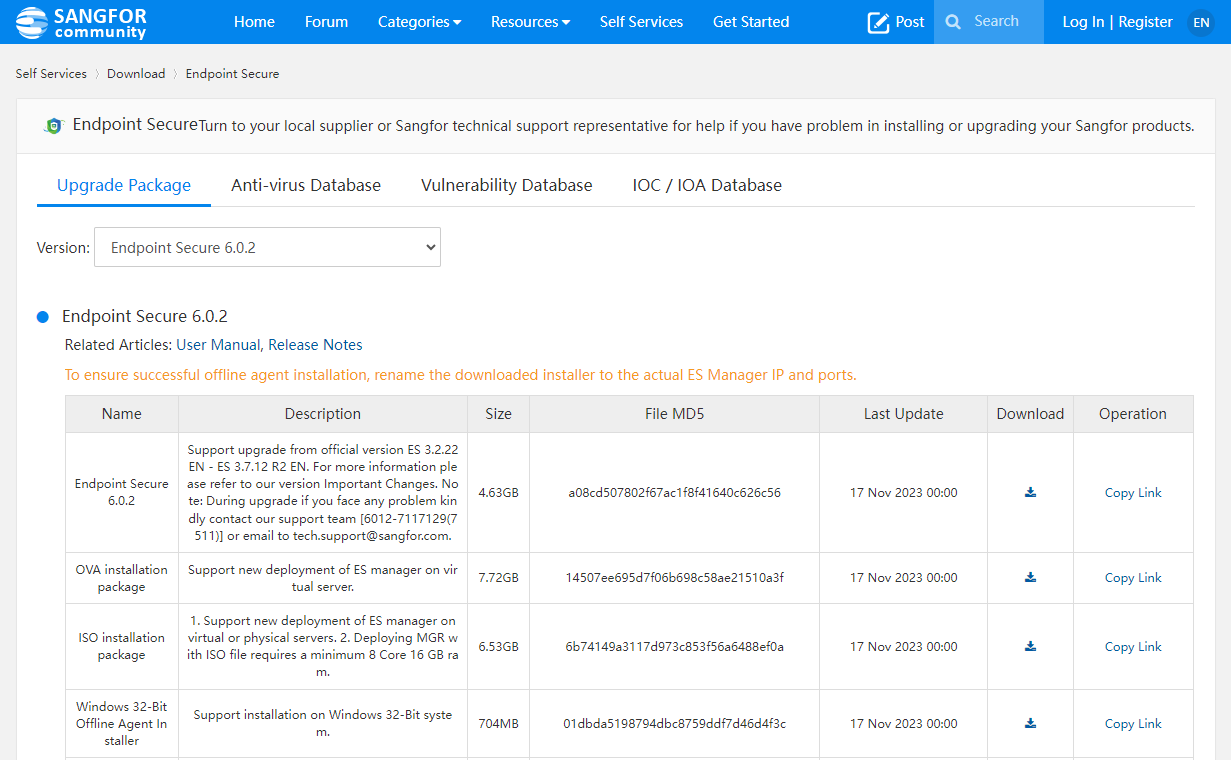Click the Sangfor Community logo
The image size is (1231, 760).
(x=82, y=22)
